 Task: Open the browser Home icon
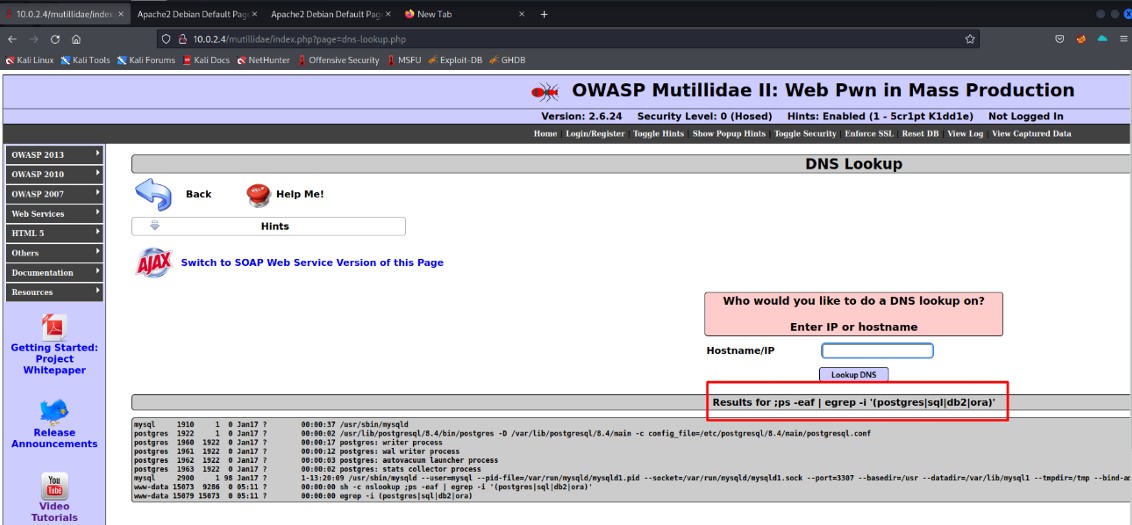(76, 39)
